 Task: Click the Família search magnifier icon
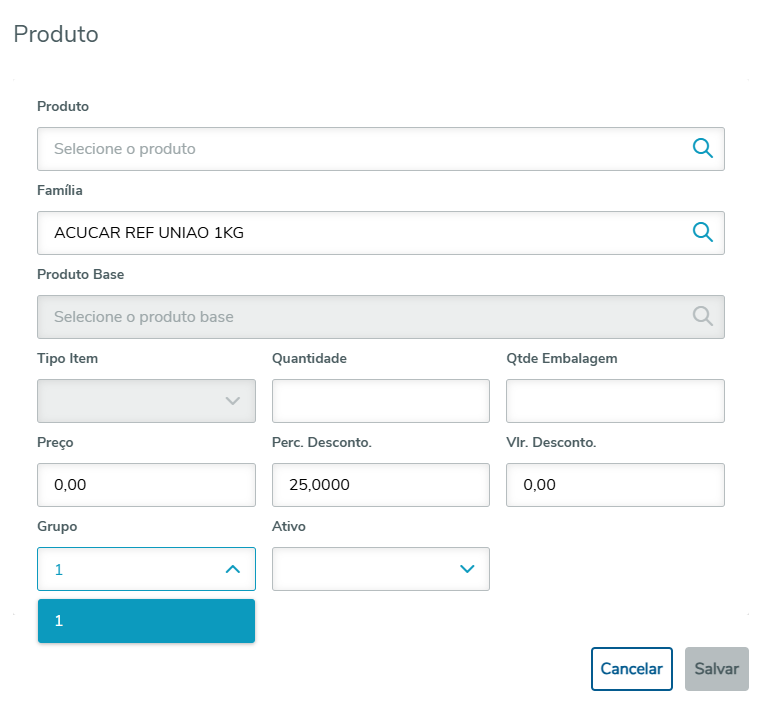click(703, 232)
